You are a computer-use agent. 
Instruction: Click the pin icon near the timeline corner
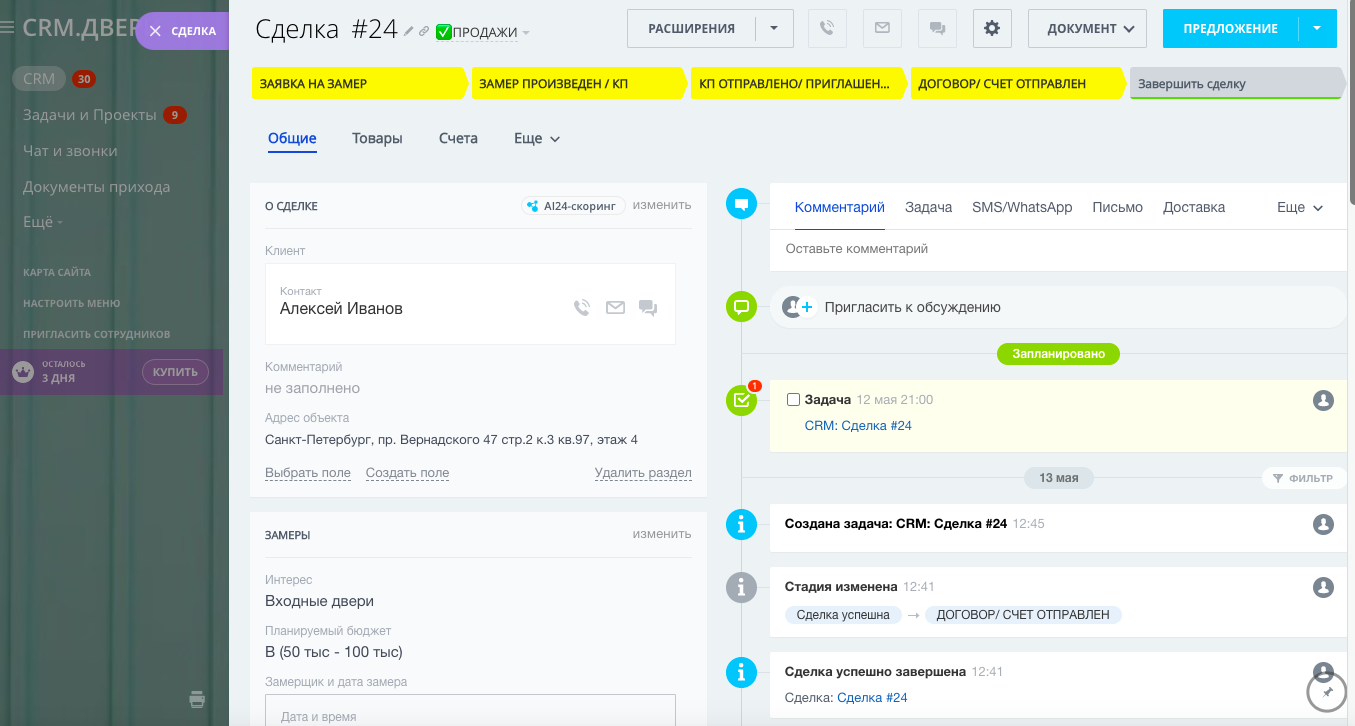point(1326,691)
